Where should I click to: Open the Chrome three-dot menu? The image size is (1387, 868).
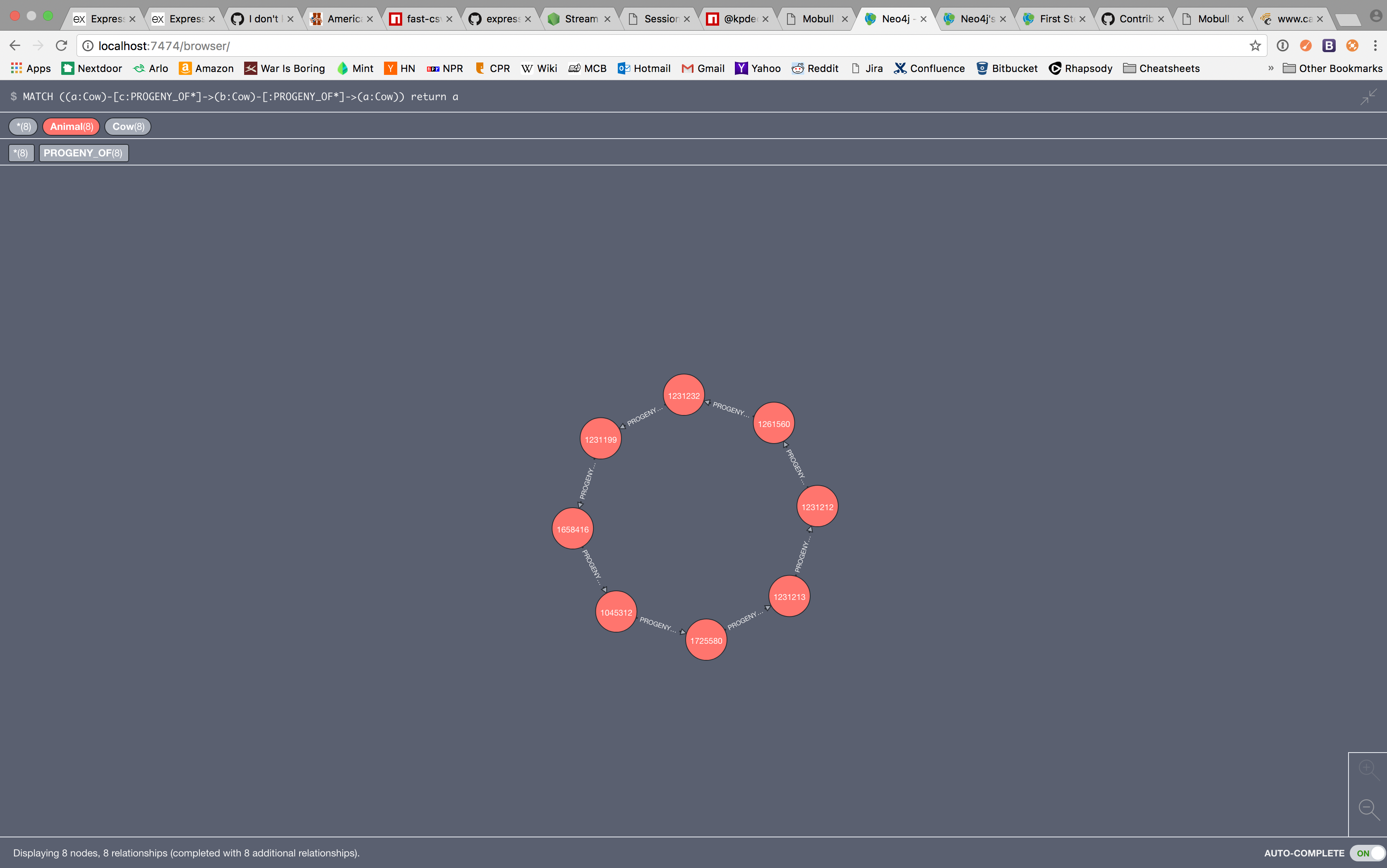1375,46
